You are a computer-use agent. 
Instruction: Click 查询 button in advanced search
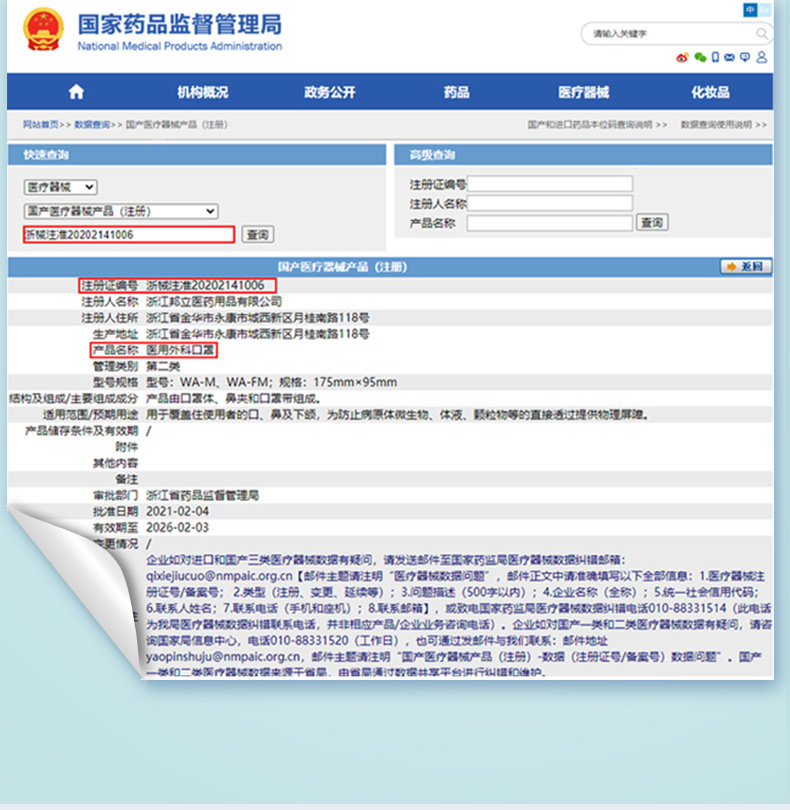[x=652, y=223]
